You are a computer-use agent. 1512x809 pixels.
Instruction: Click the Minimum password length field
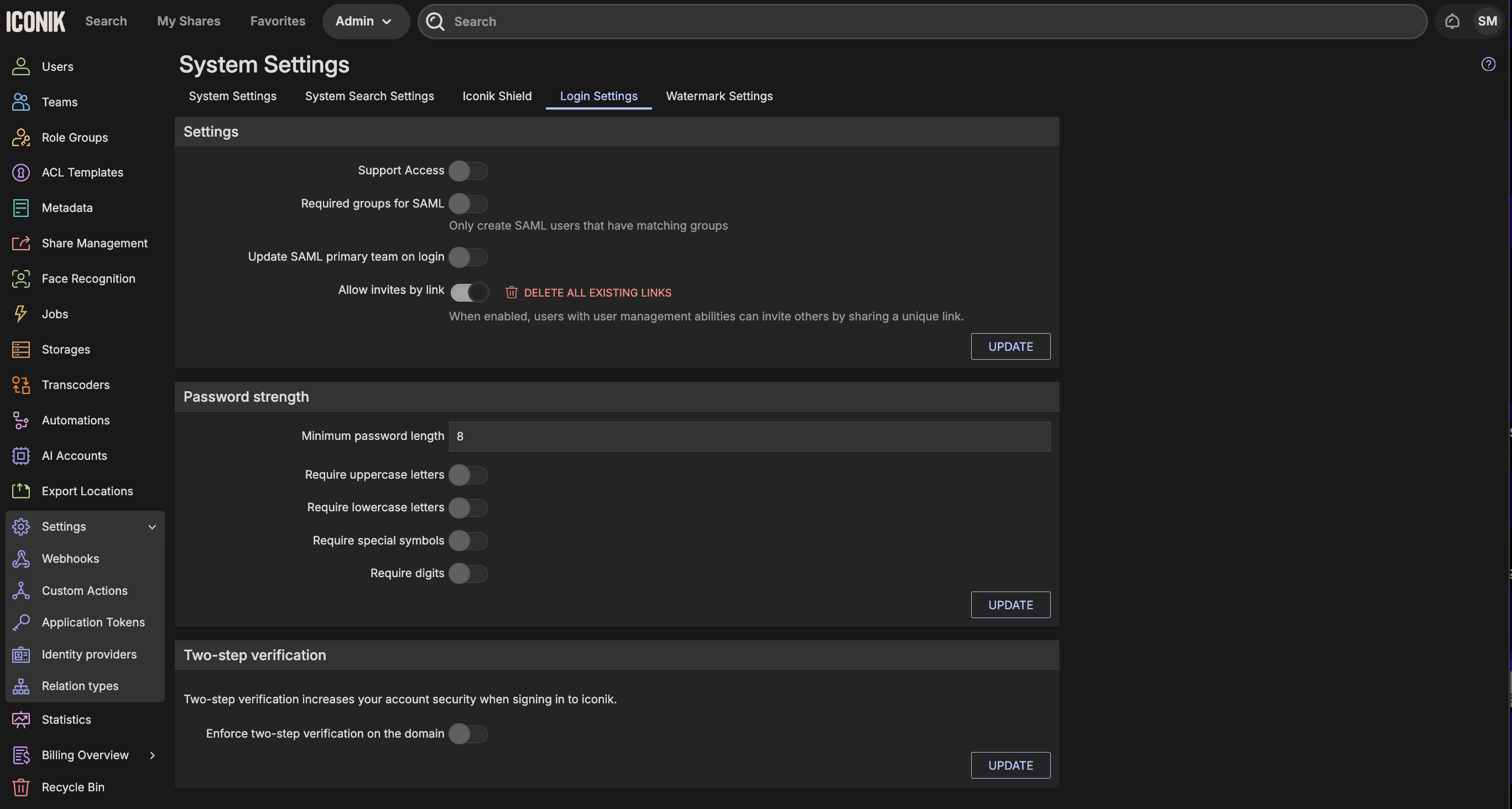tap(749, 436)
